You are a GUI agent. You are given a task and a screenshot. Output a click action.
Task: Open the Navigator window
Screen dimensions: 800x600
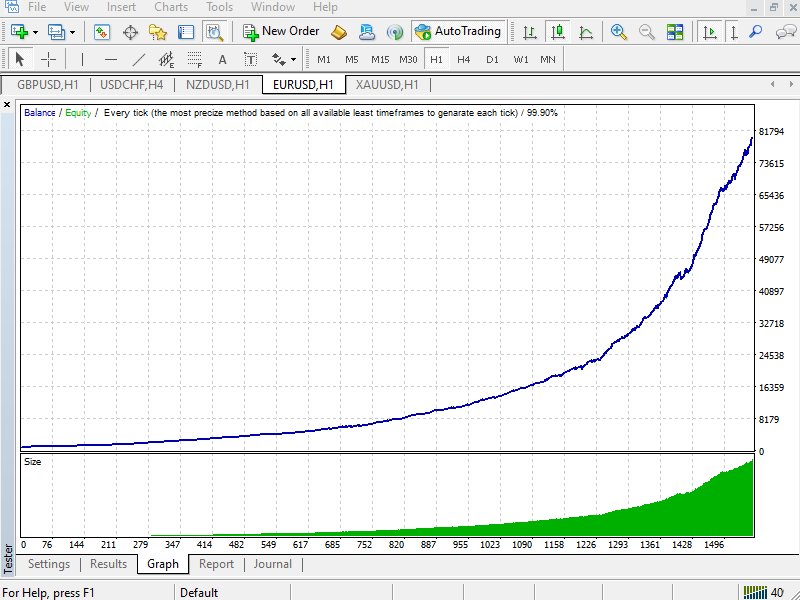click(x=157, y=31)
